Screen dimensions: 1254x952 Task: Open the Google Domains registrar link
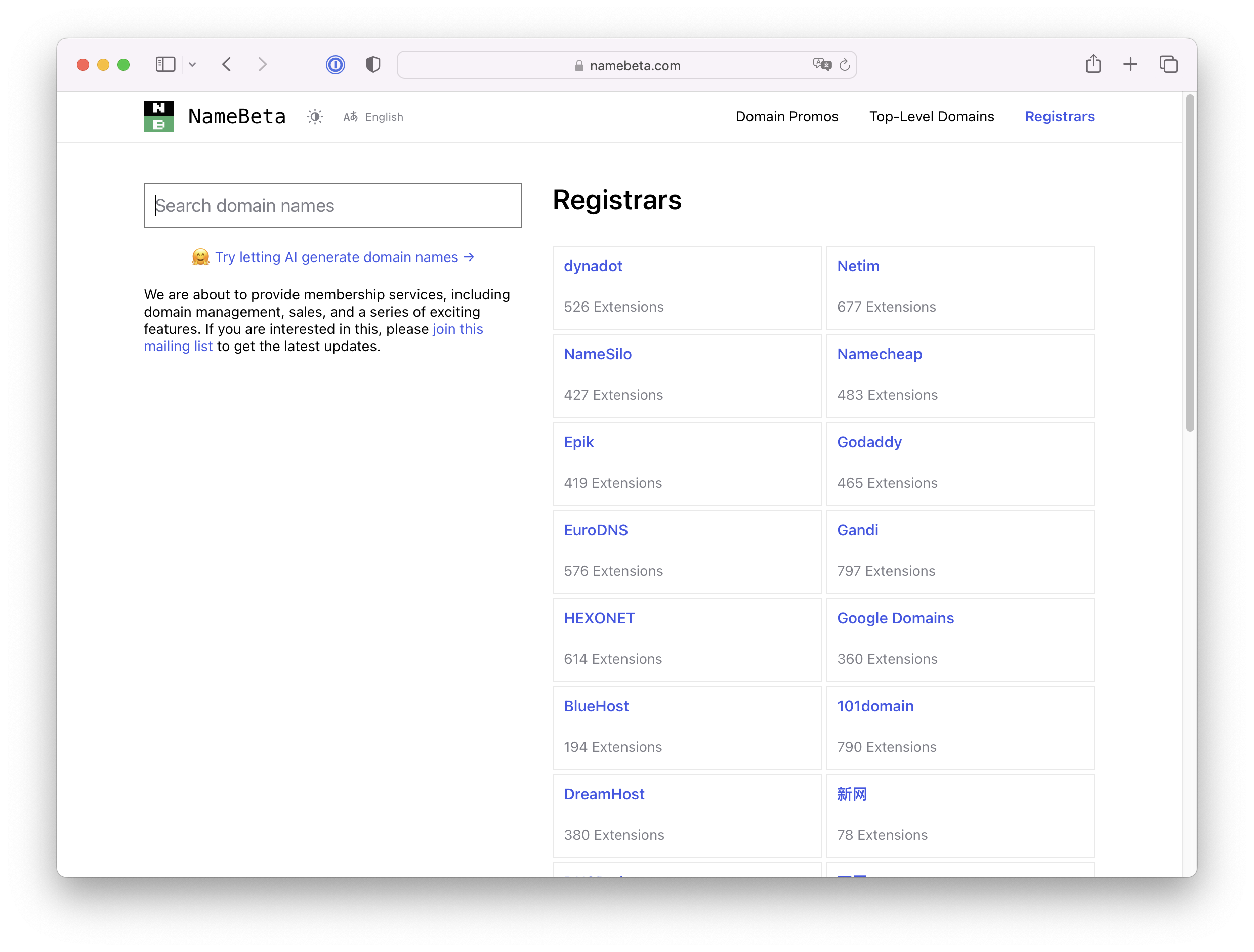click(895, 618)
